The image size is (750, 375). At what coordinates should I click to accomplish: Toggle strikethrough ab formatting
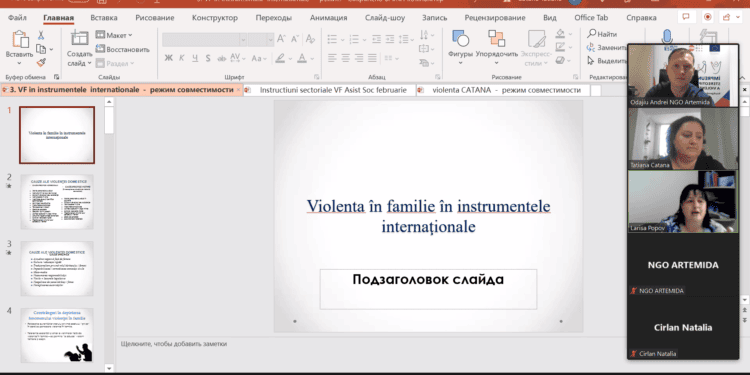(221, 58)
